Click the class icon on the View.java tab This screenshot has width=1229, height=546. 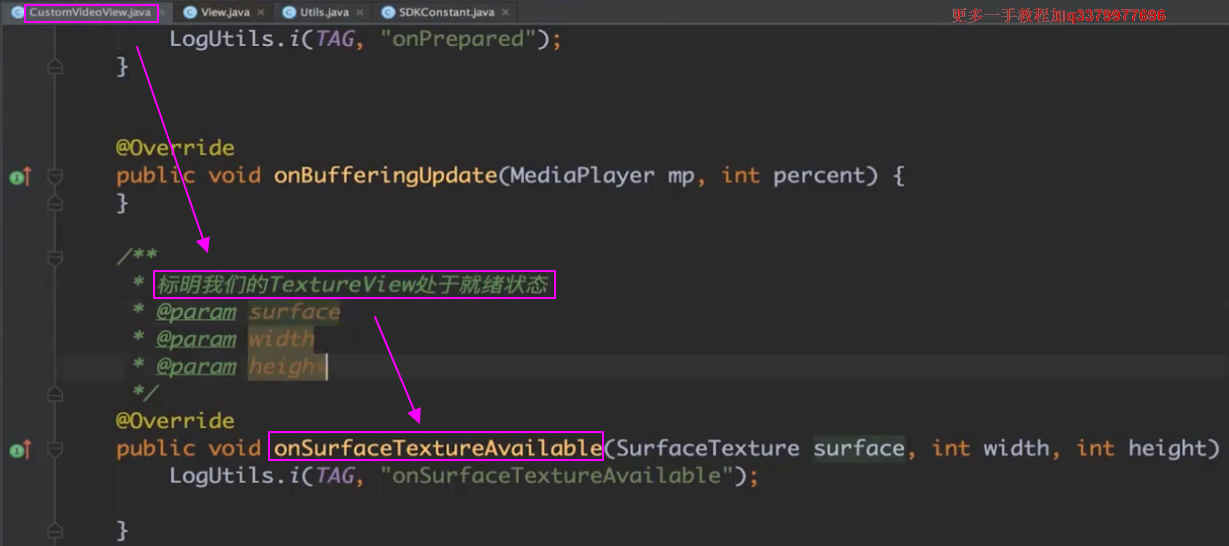coord(190,13)
